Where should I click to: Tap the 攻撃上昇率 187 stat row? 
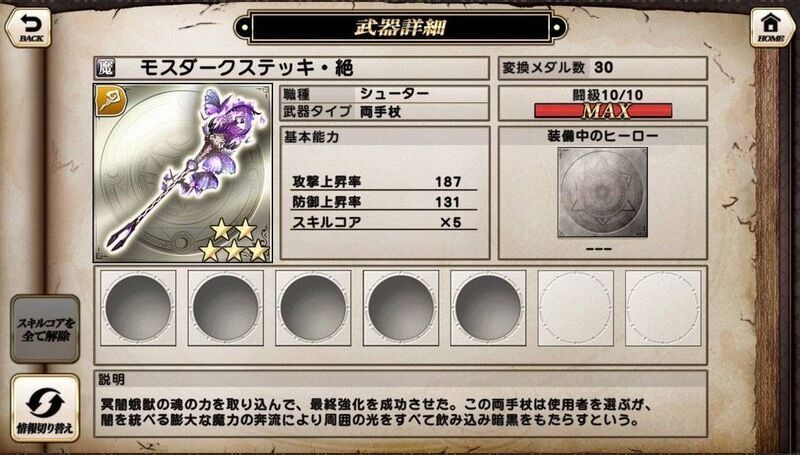(384, 182)
